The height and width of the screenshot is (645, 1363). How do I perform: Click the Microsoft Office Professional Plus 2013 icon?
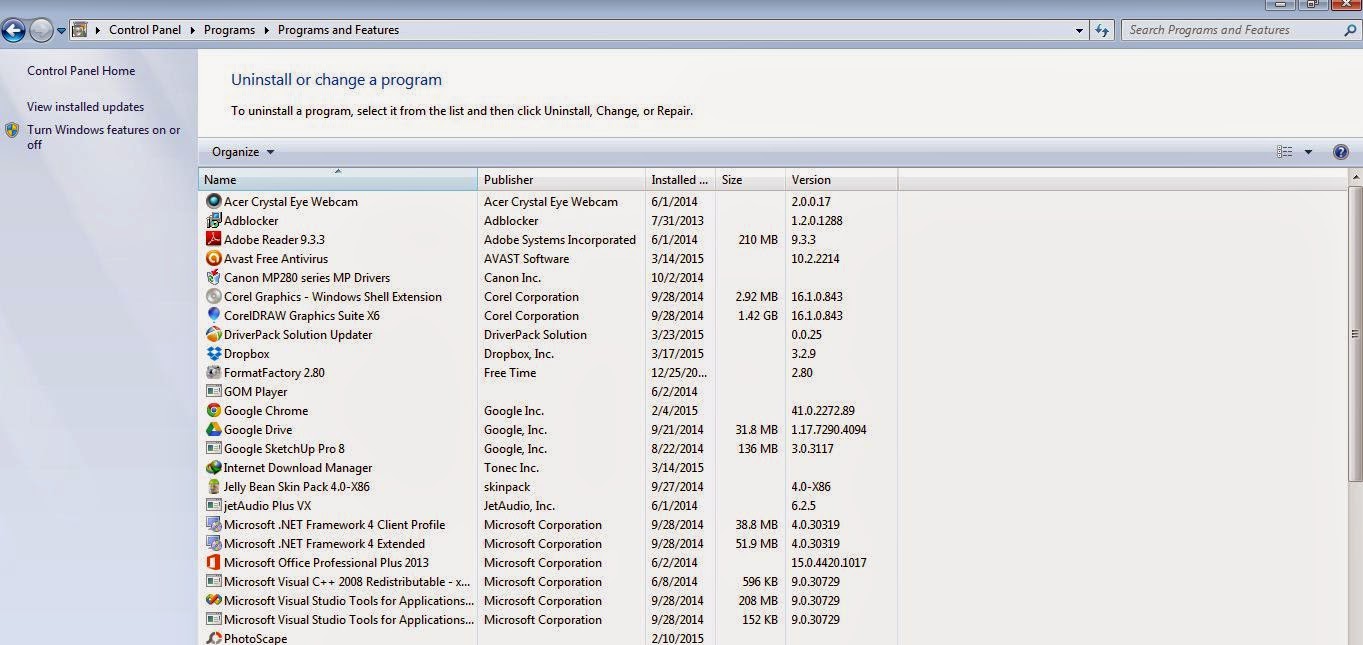pos(213,563)
